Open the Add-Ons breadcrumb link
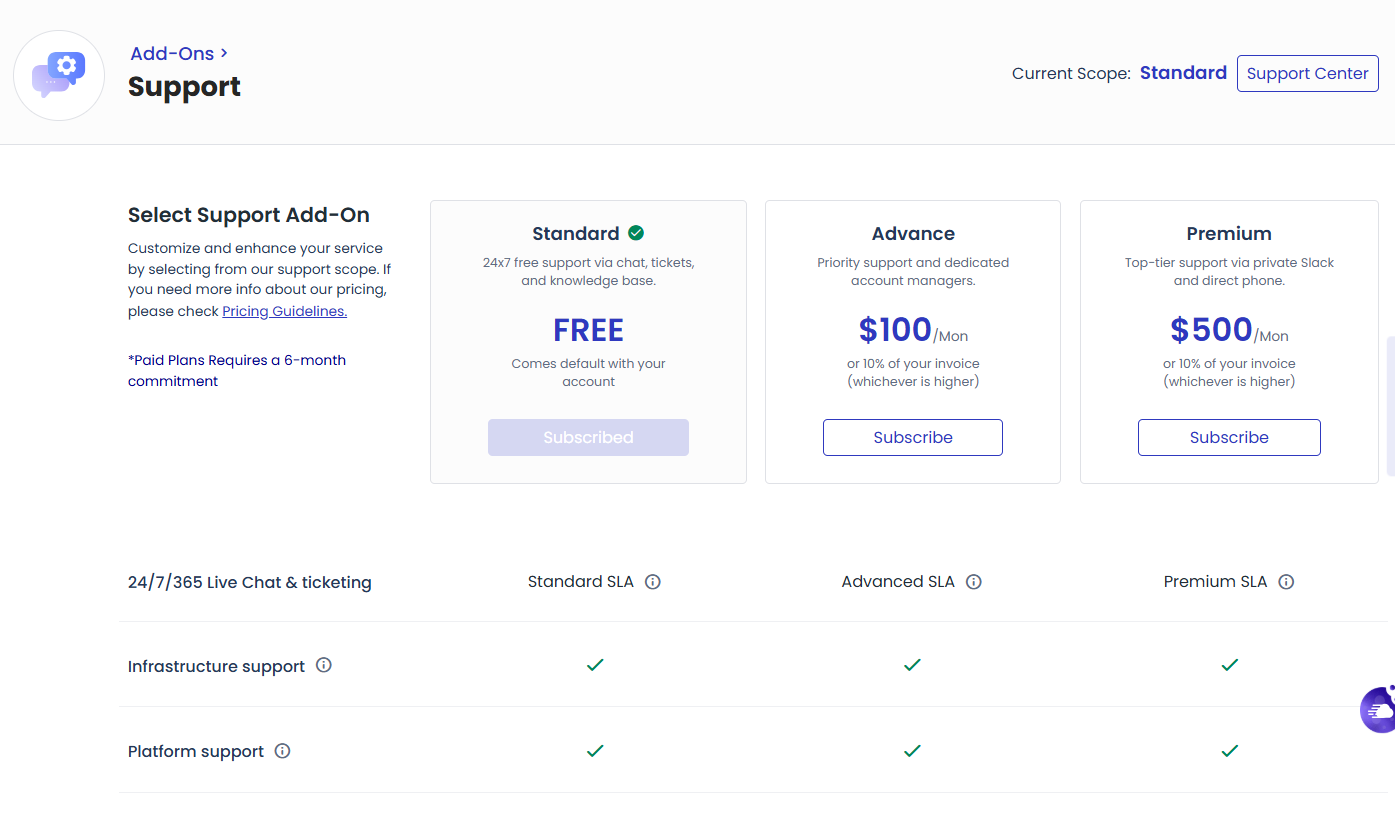Screen dimensions: 1395x815 click(x=172, y=53)
